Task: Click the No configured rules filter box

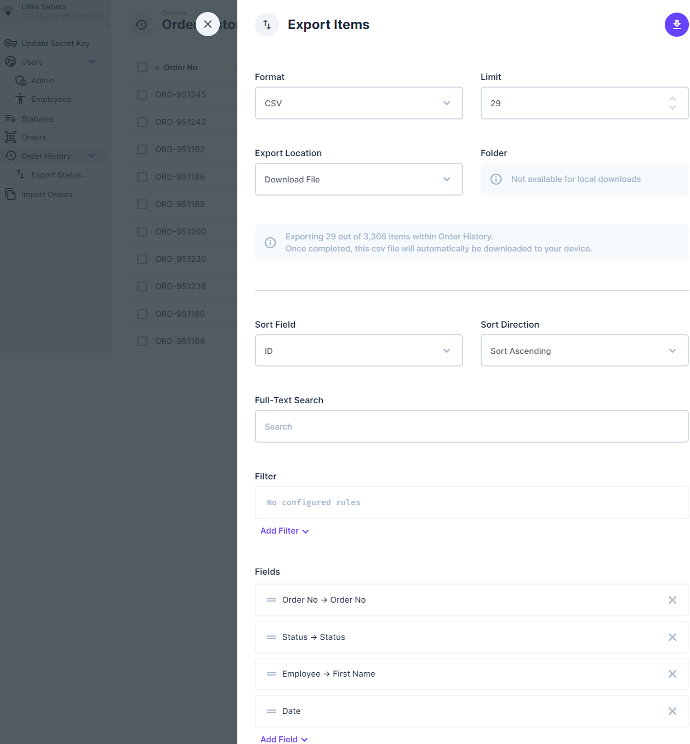Action: click(471, 502)
